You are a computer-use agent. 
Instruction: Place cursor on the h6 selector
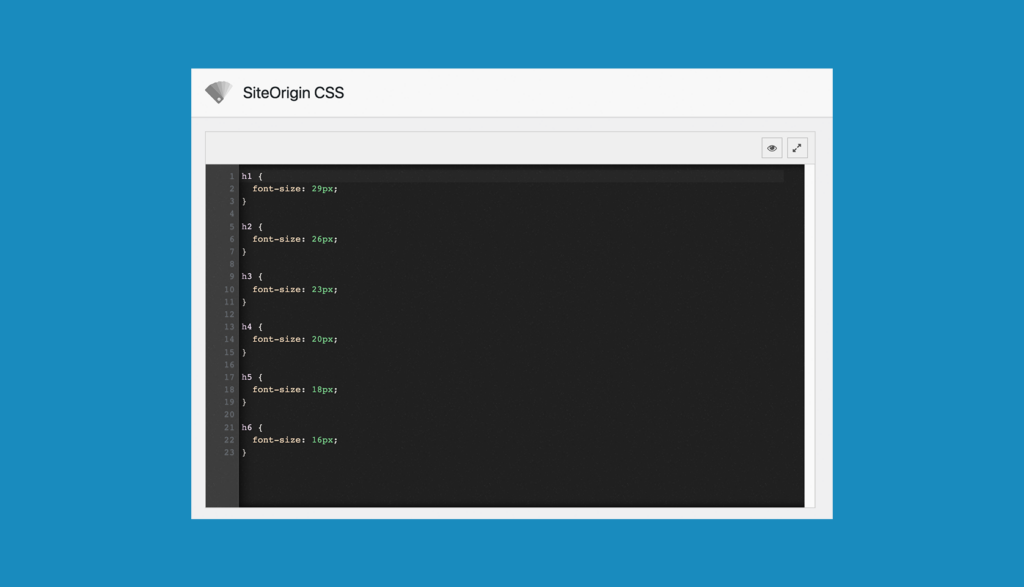(x=247, y=428)
